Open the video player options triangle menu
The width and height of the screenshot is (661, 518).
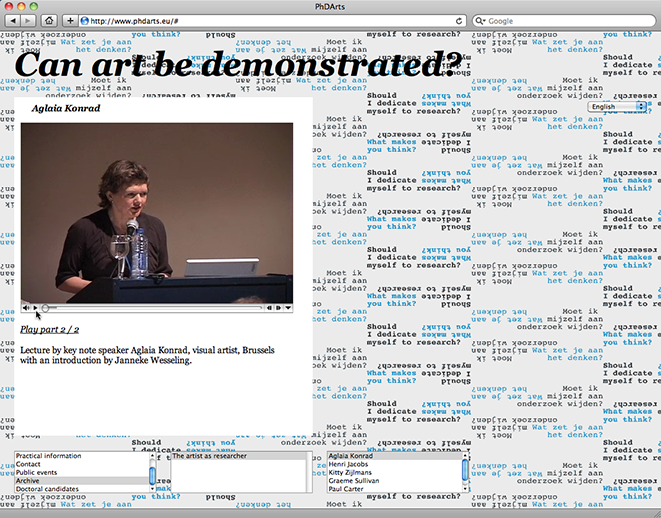pos(288,308)
